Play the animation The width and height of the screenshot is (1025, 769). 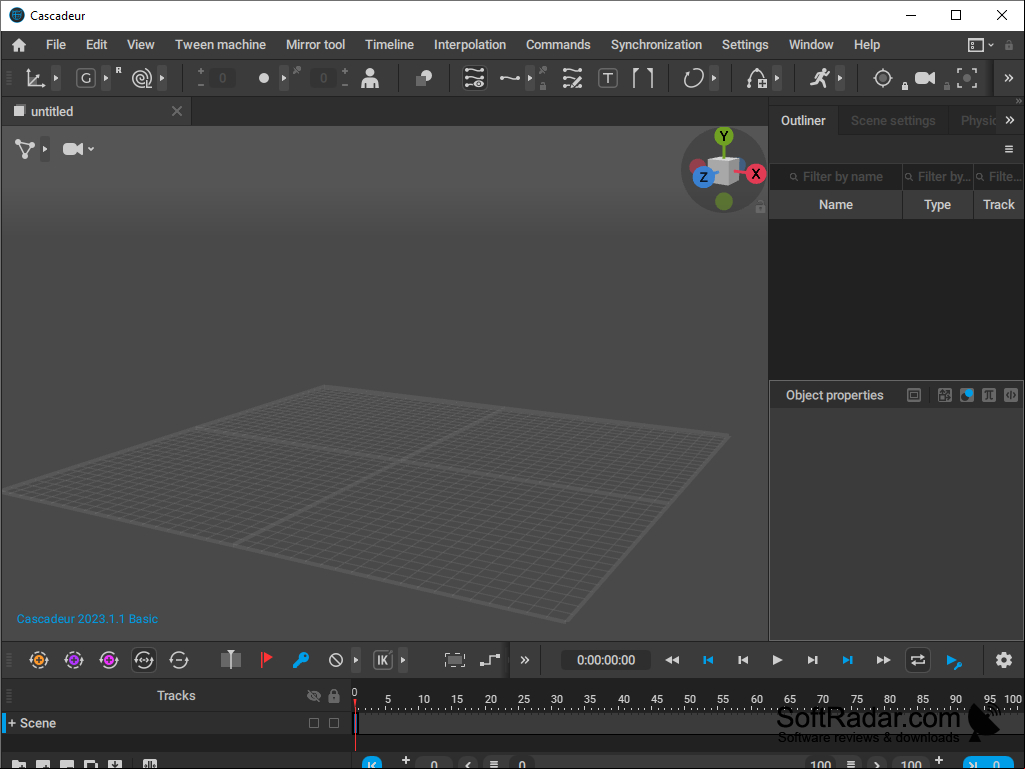click(777, 660)
